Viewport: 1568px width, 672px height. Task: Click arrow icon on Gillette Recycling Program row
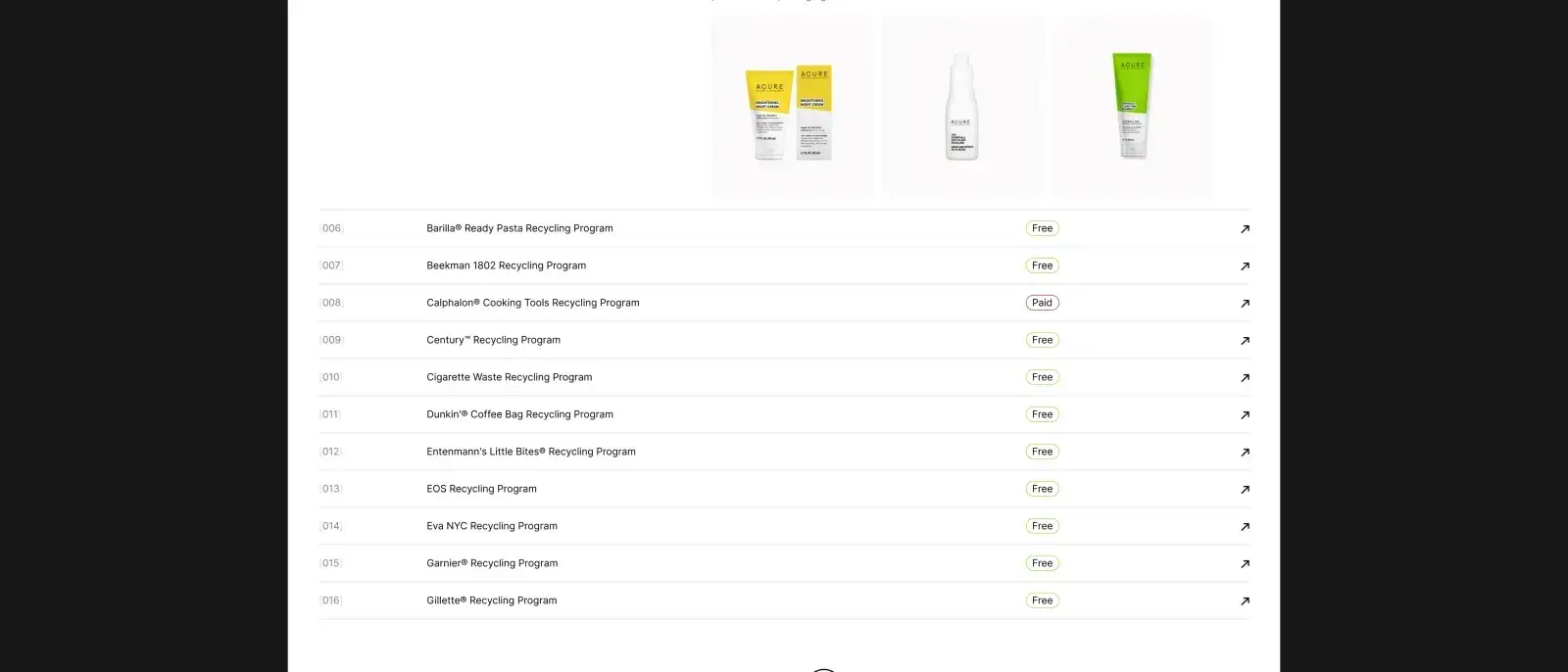pyautogui.click(x=1245, y=601)
